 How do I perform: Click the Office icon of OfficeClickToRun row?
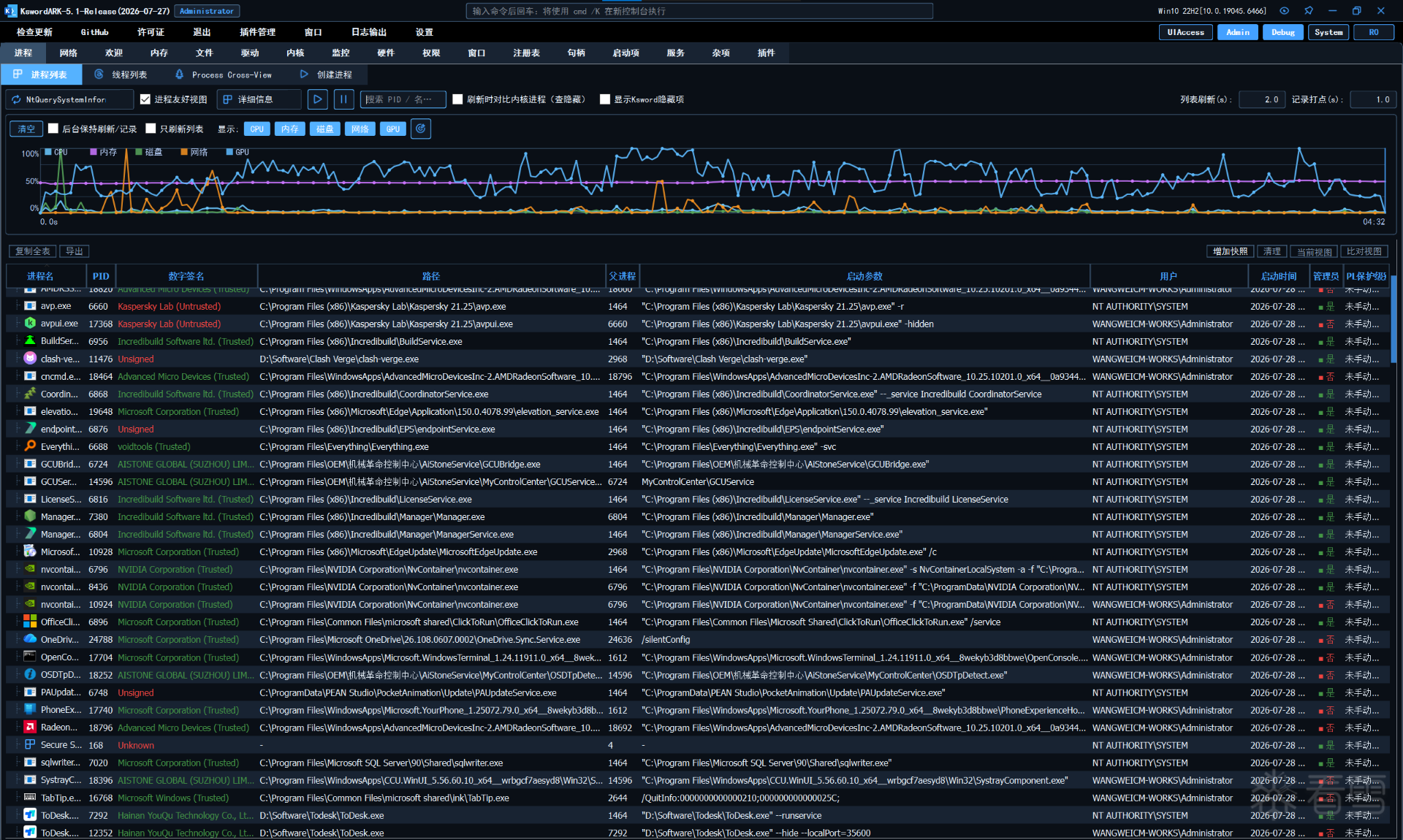pos(30,622)
